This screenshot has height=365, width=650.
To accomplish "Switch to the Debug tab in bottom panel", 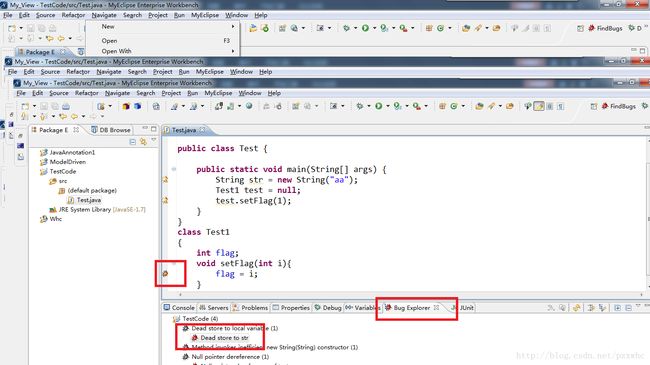I will click(328, 308).
